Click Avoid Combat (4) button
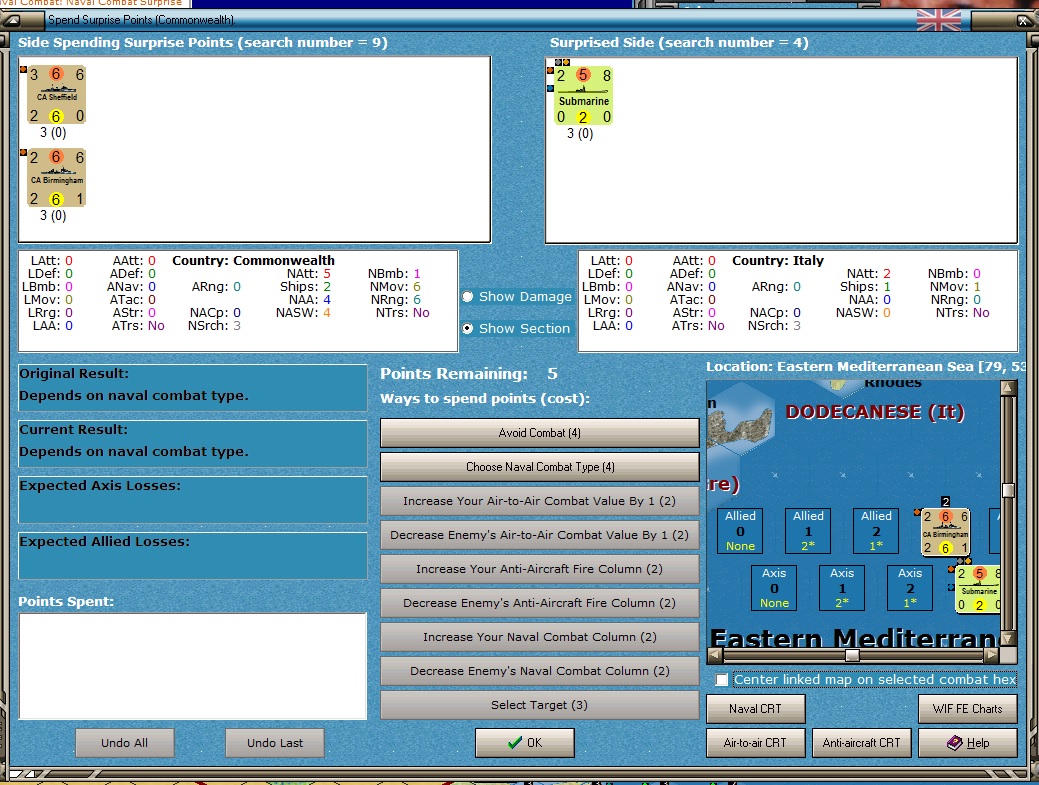 [539, 433]
